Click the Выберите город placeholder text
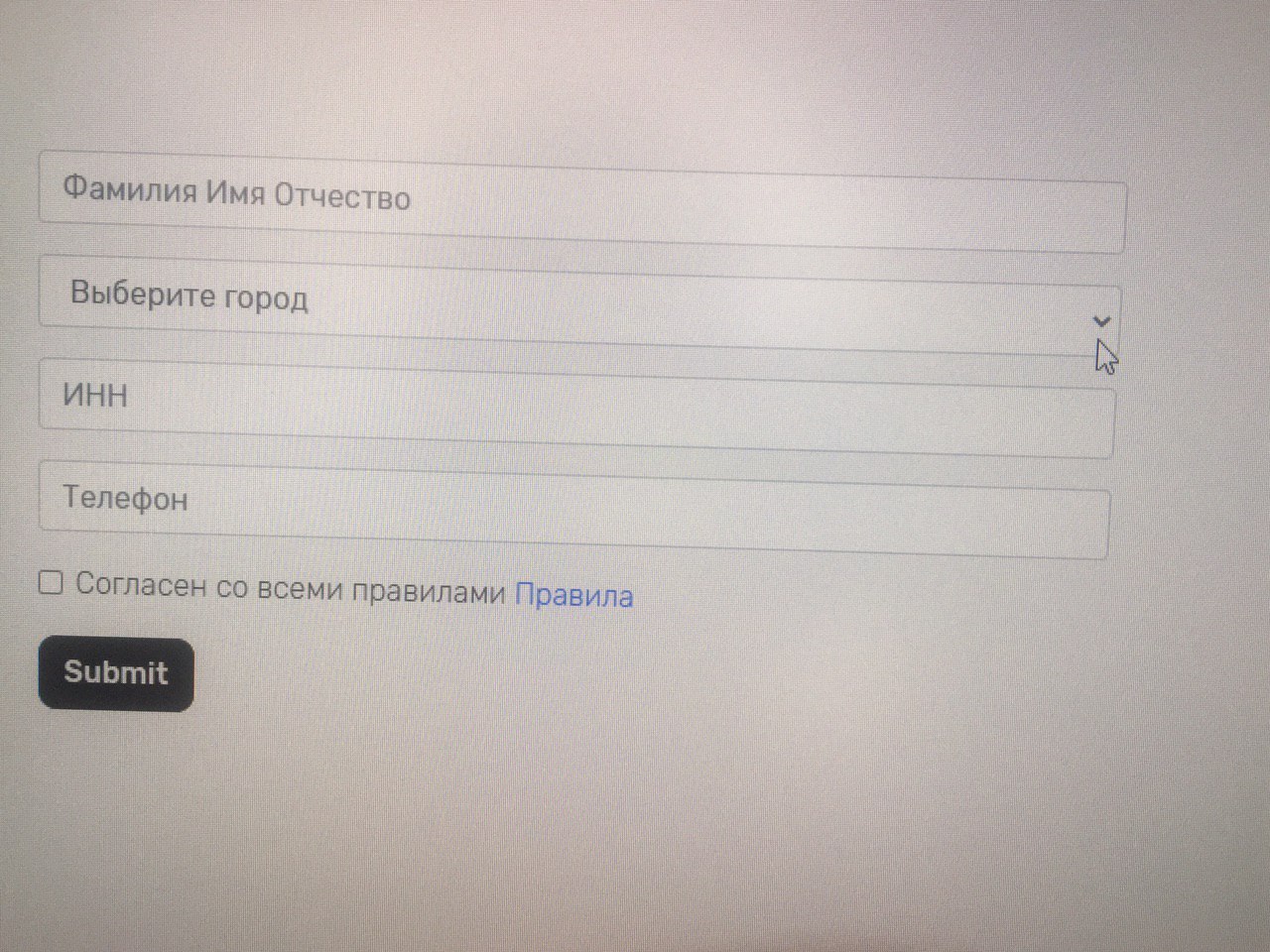This screenshot has width=1270, height=952. [189, 296]
